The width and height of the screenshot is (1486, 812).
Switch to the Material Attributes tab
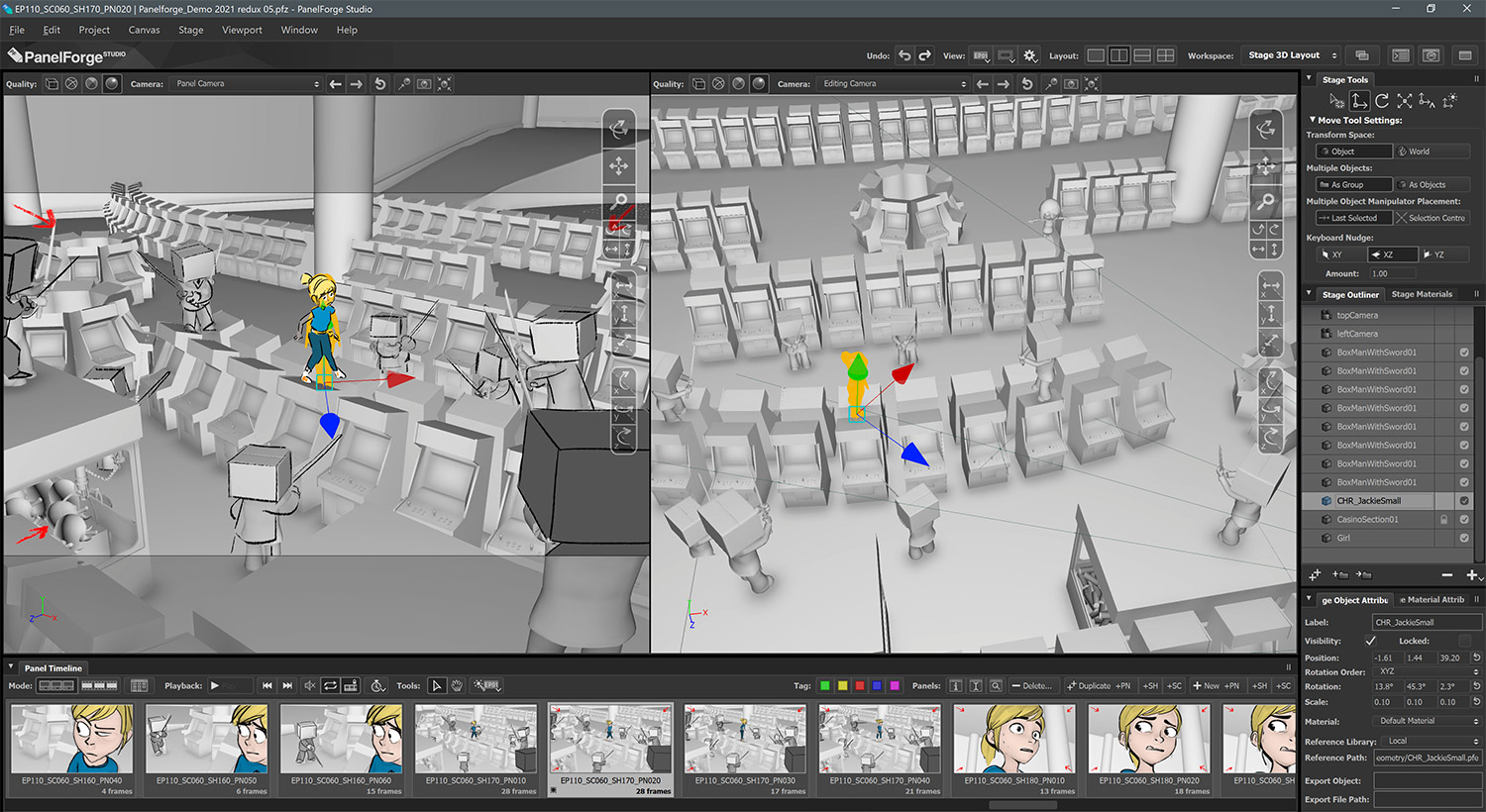1432,599
